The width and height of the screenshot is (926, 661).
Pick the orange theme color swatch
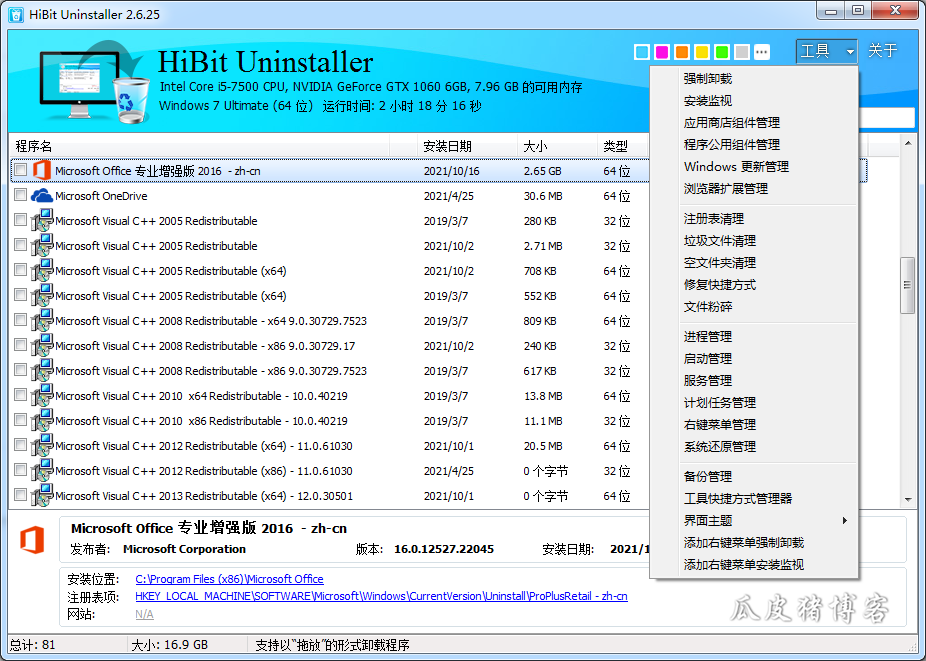click(682, 52)
